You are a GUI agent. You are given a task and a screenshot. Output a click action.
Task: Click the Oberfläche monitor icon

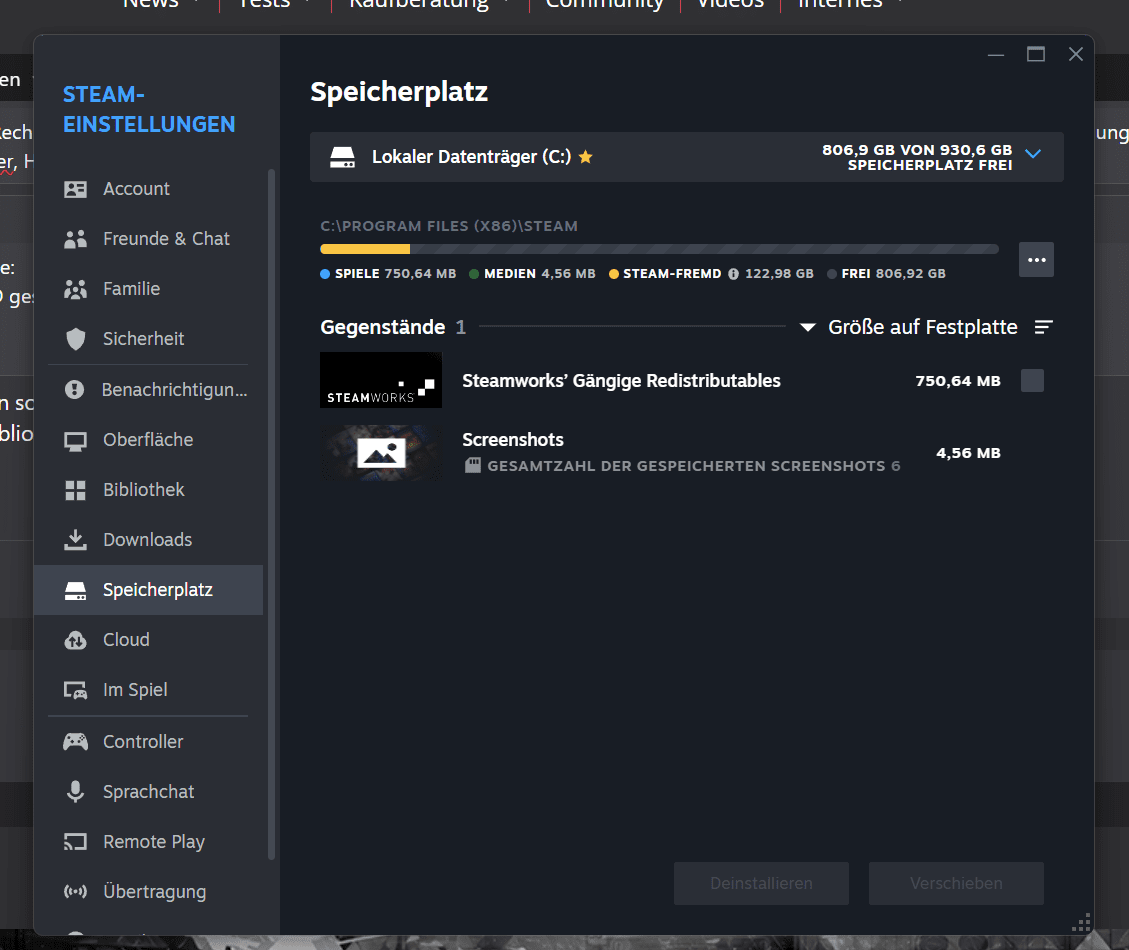pyautogui.click(x=76, y=440)
